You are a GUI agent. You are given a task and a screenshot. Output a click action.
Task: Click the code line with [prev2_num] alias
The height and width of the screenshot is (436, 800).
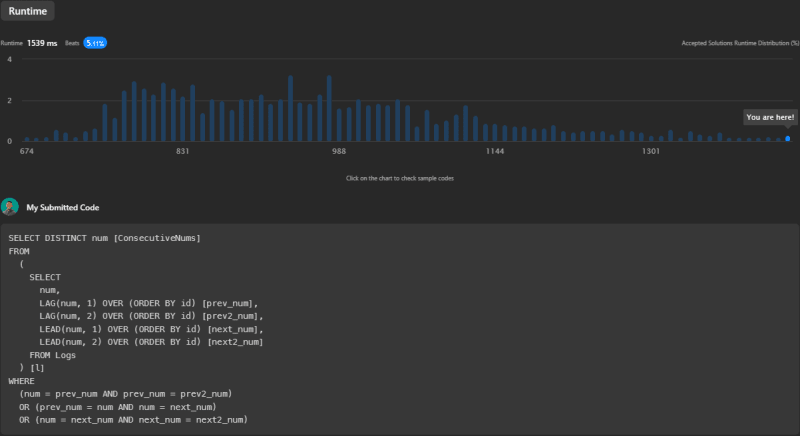pyautogui.click(x=152, y=316)
